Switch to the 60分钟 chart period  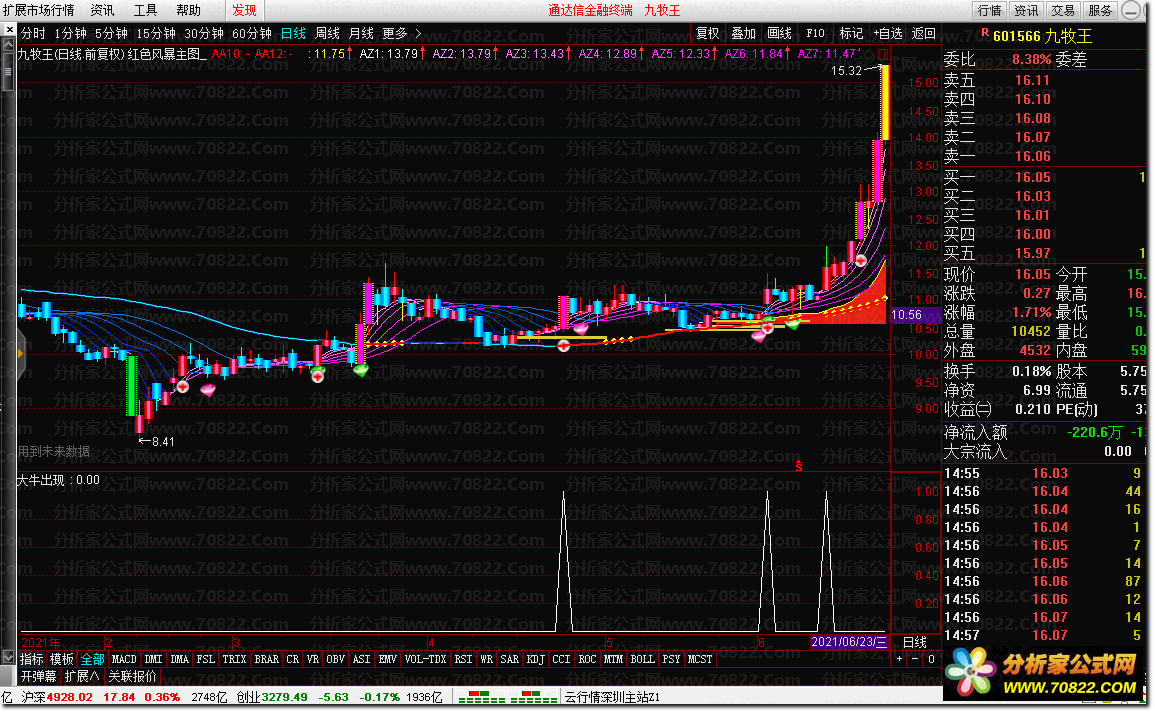click(252, 34)
